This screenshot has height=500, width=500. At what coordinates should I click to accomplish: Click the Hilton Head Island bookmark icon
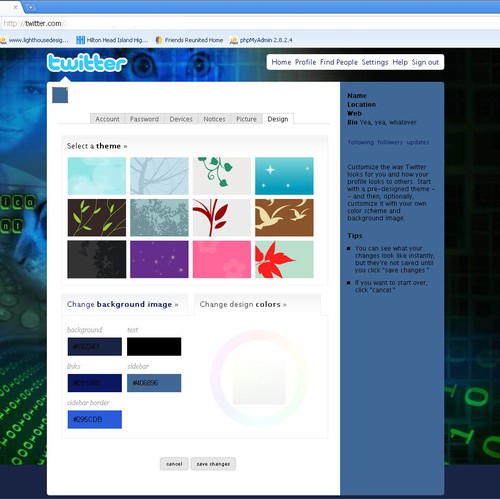(80, 40)
